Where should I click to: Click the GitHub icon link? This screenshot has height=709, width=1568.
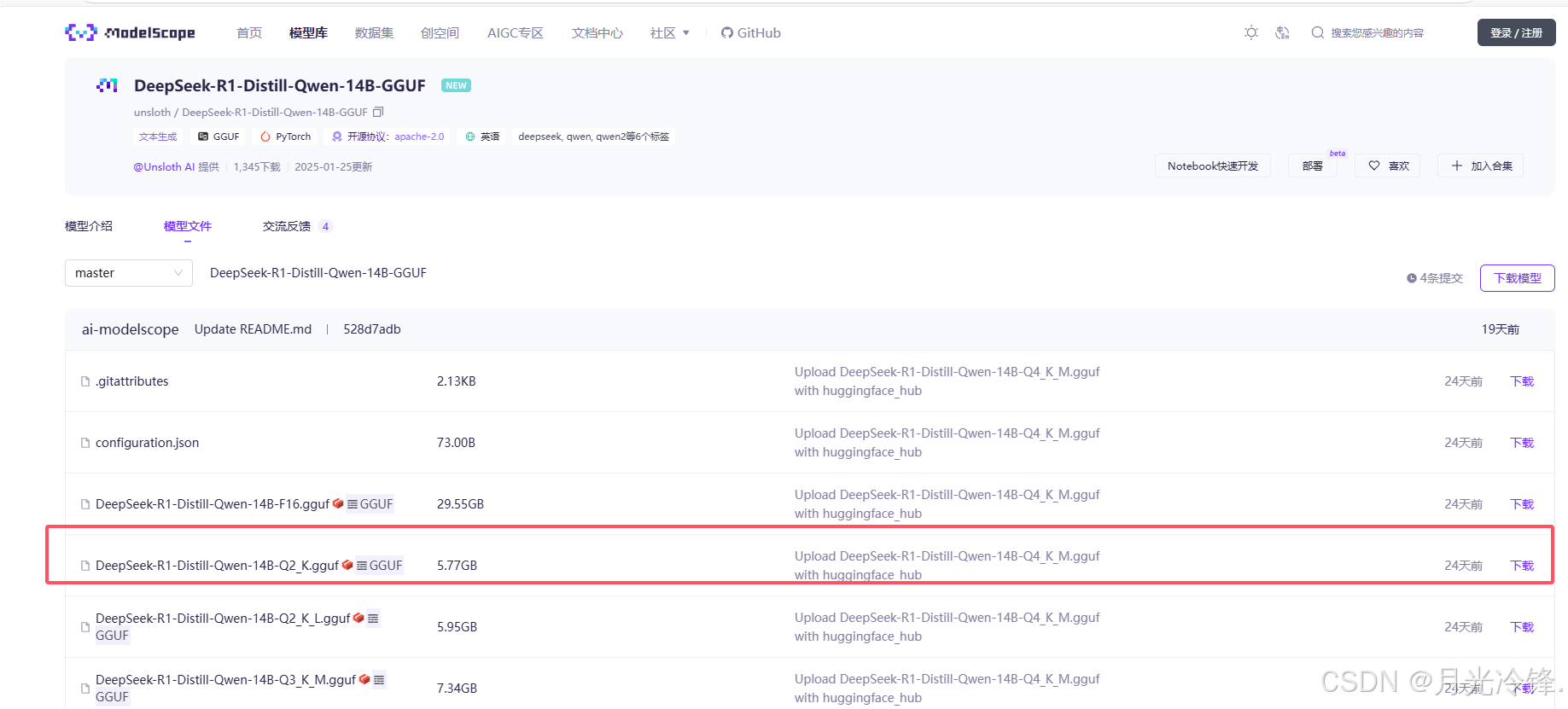(727, 32)
